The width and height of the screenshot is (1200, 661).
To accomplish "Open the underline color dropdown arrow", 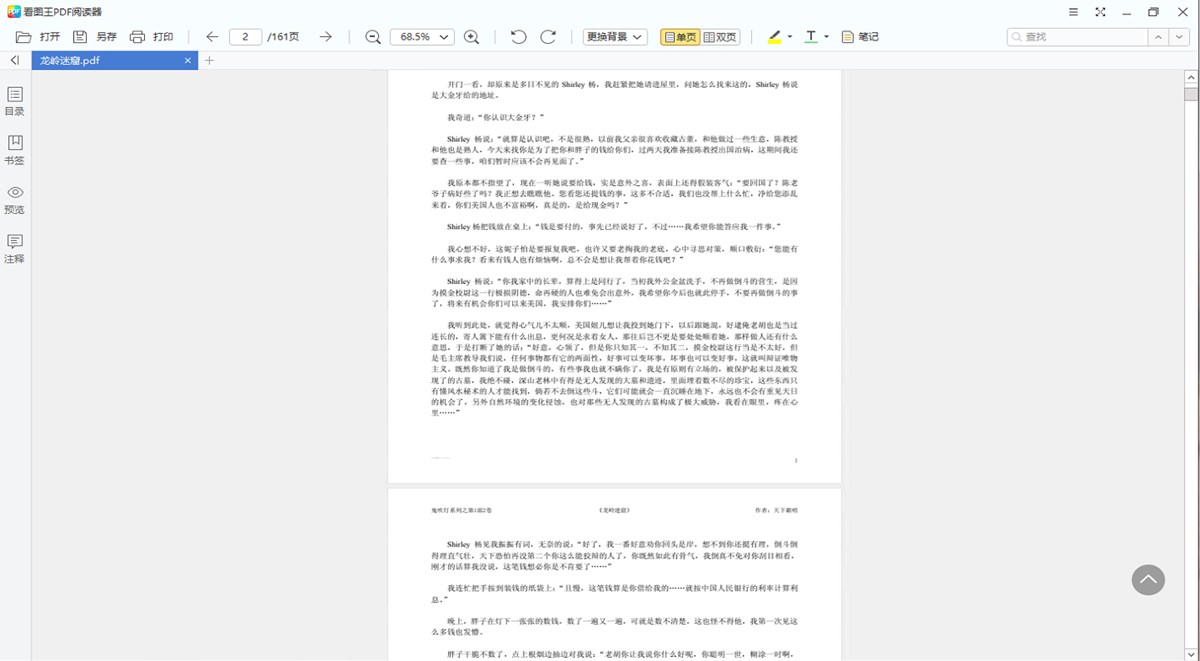I will pos(826,36).
